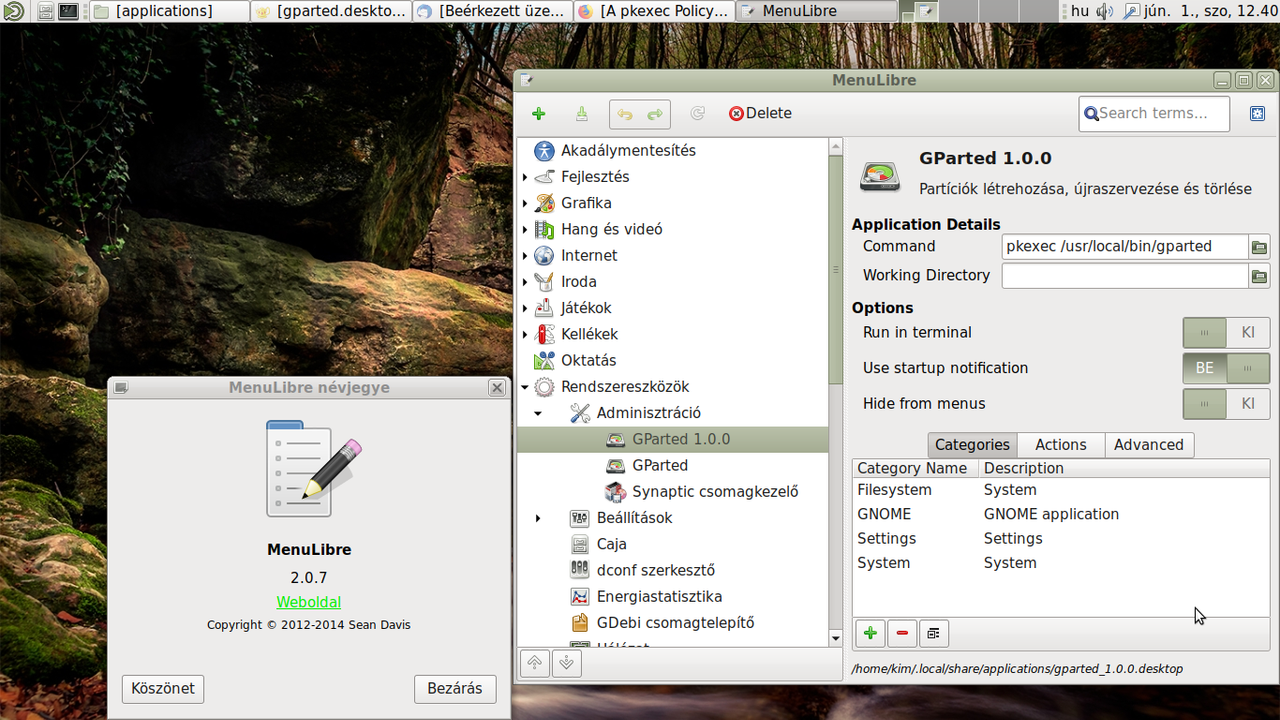Select dconf szerkesztő launcher

point(673,571)
